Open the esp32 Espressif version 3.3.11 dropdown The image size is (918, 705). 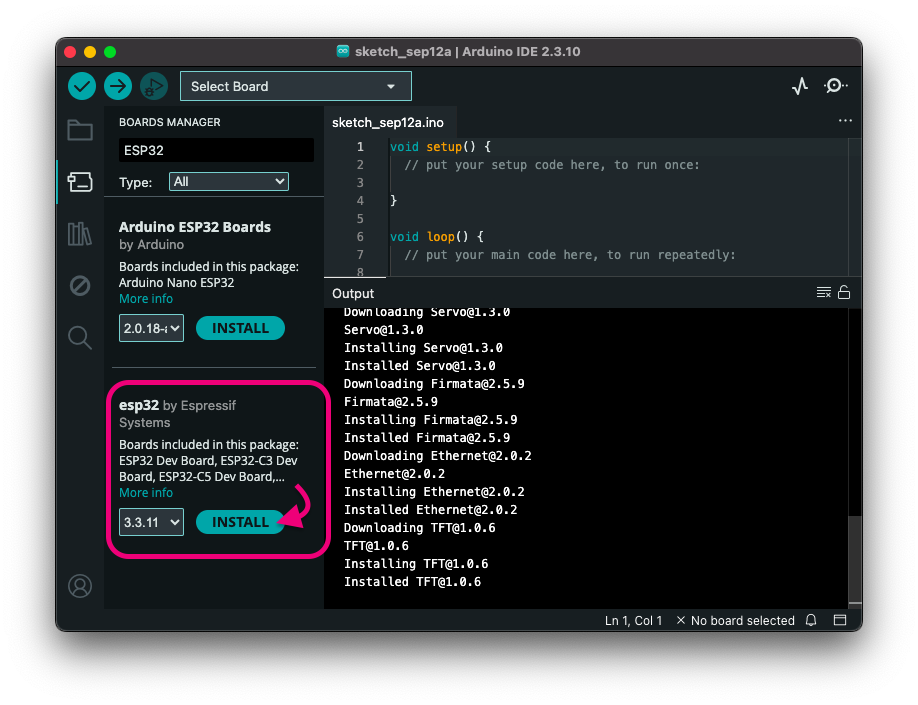click(x=151, y=522)
